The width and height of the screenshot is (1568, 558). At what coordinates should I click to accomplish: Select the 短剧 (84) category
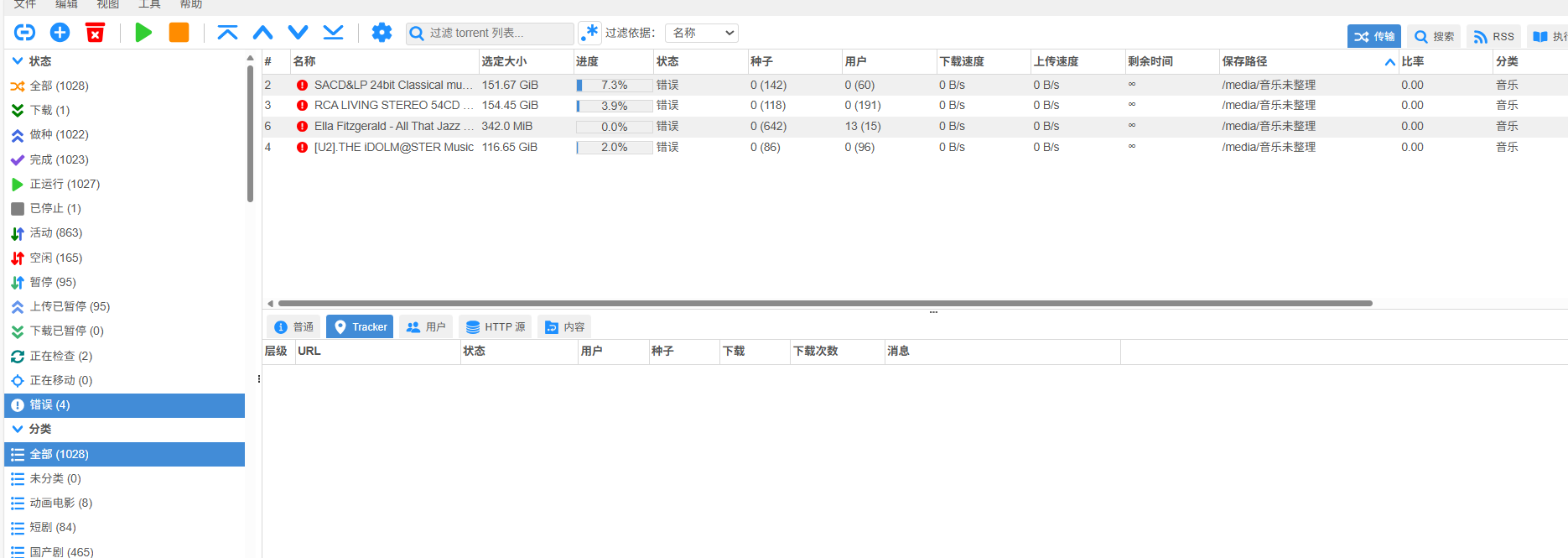(x=124, y=527)
